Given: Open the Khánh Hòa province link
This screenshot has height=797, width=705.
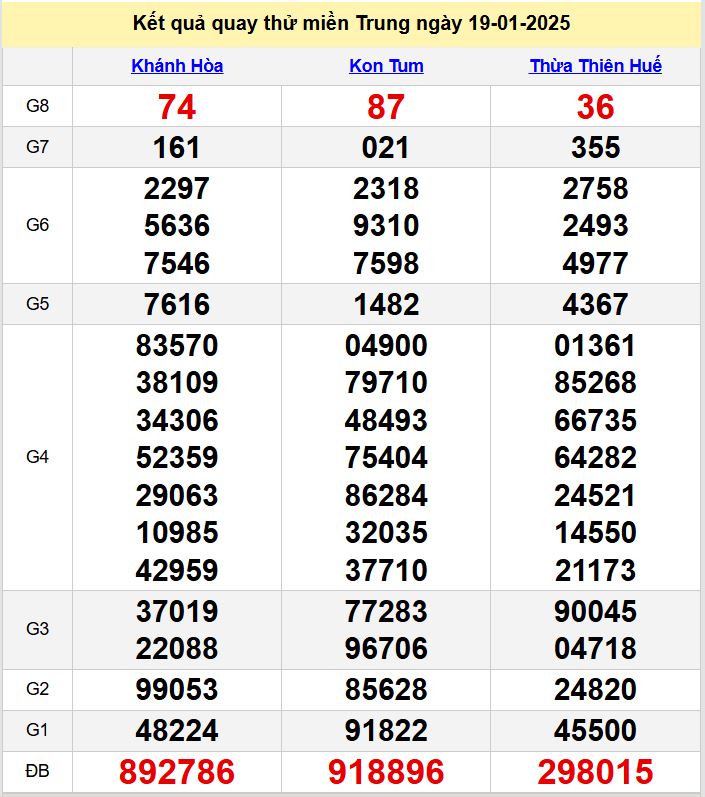Looking at the screenshot, I should pyautogui.click(x=177, y=66).
